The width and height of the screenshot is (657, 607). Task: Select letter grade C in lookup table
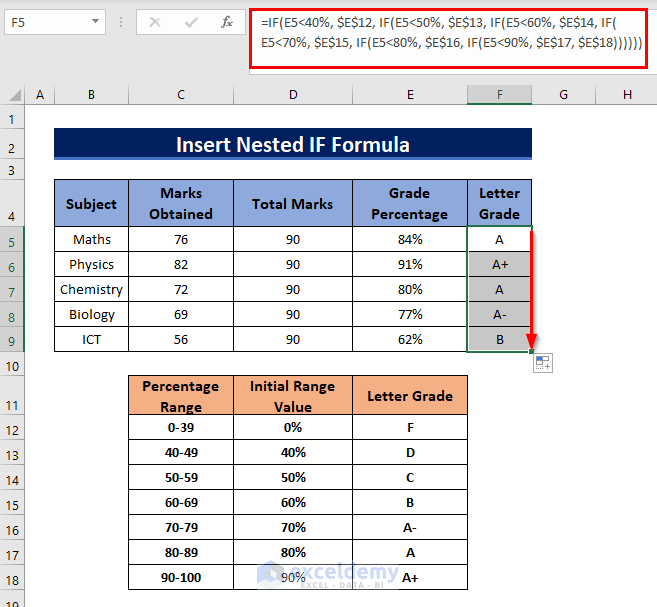point(410,478)
